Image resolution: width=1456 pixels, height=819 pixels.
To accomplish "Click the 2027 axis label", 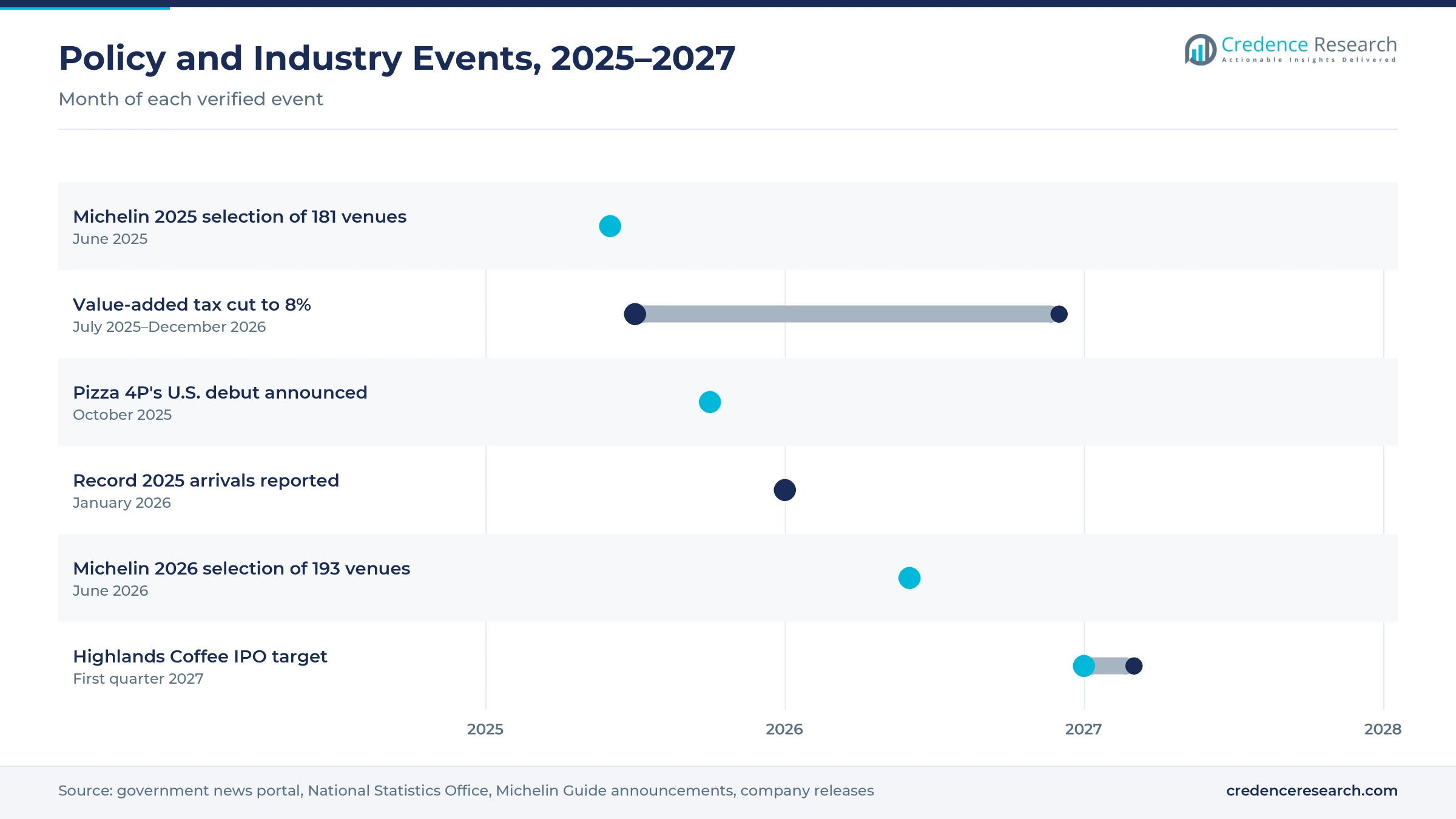I will pos(1084,729).
